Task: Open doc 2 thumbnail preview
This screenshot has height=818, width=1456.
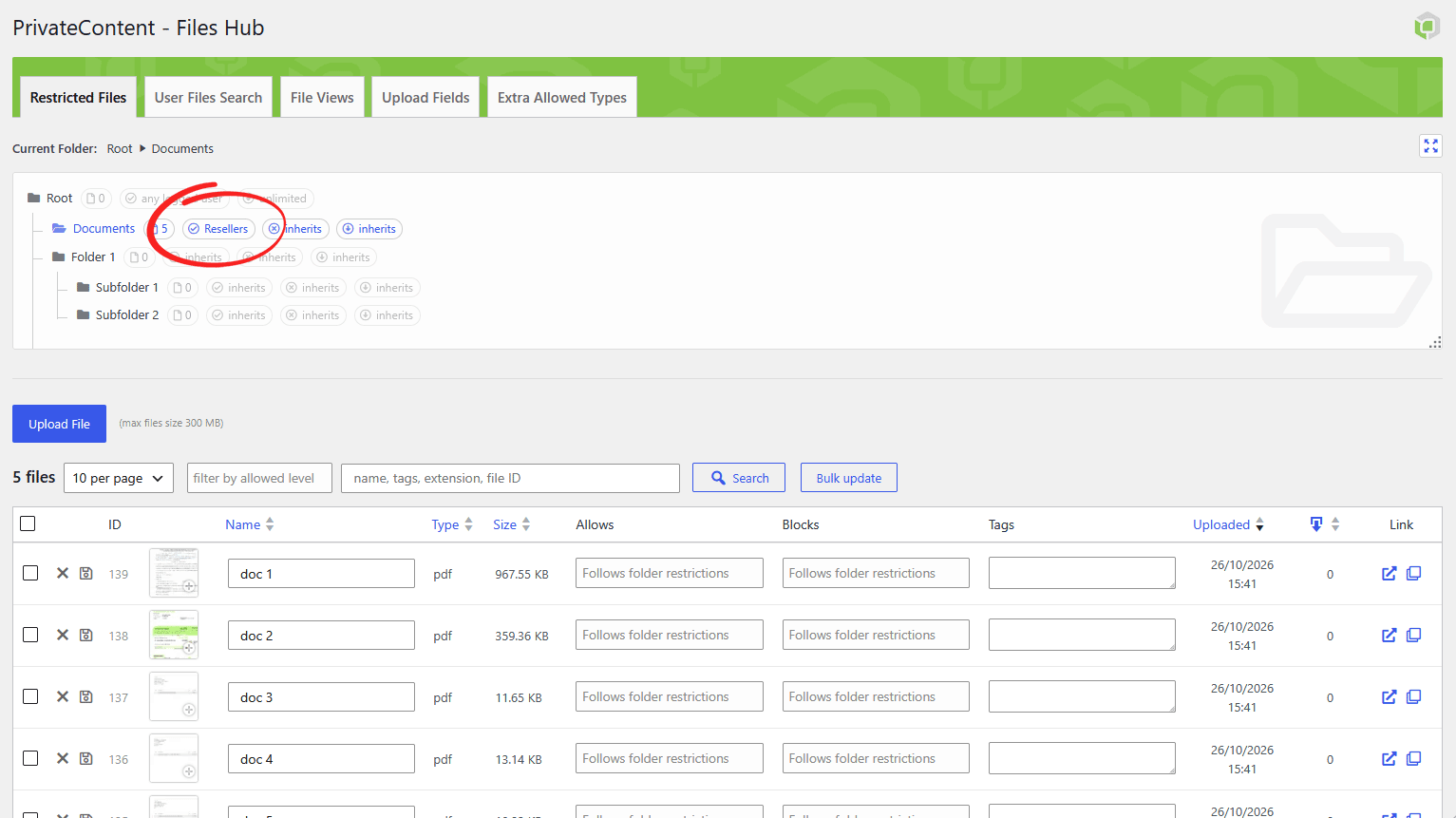Action: click(x=174, y=635)
